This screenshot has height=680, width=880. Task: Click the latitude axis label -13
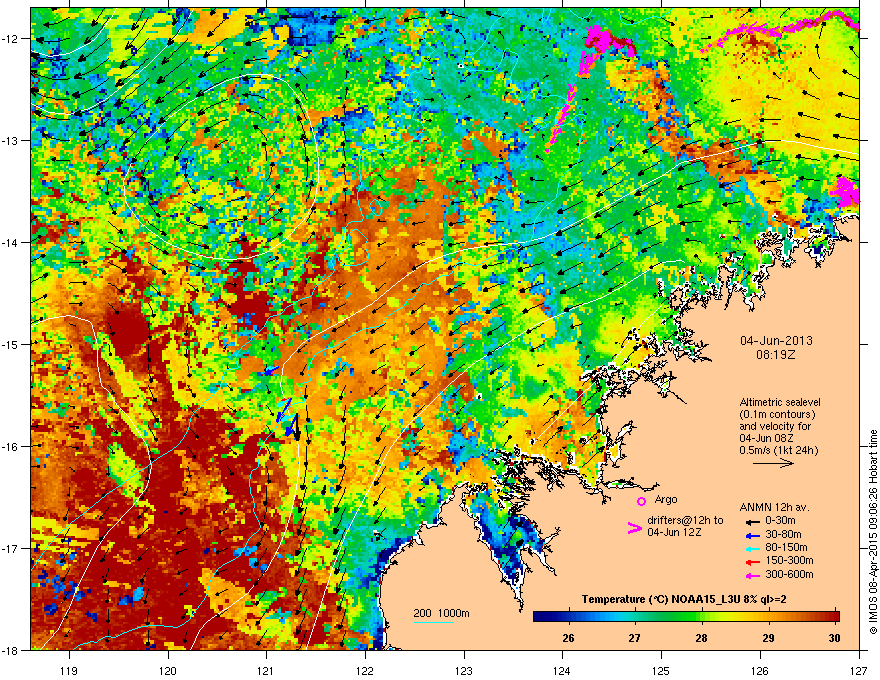pyautogui.click(x=11, y=140)
